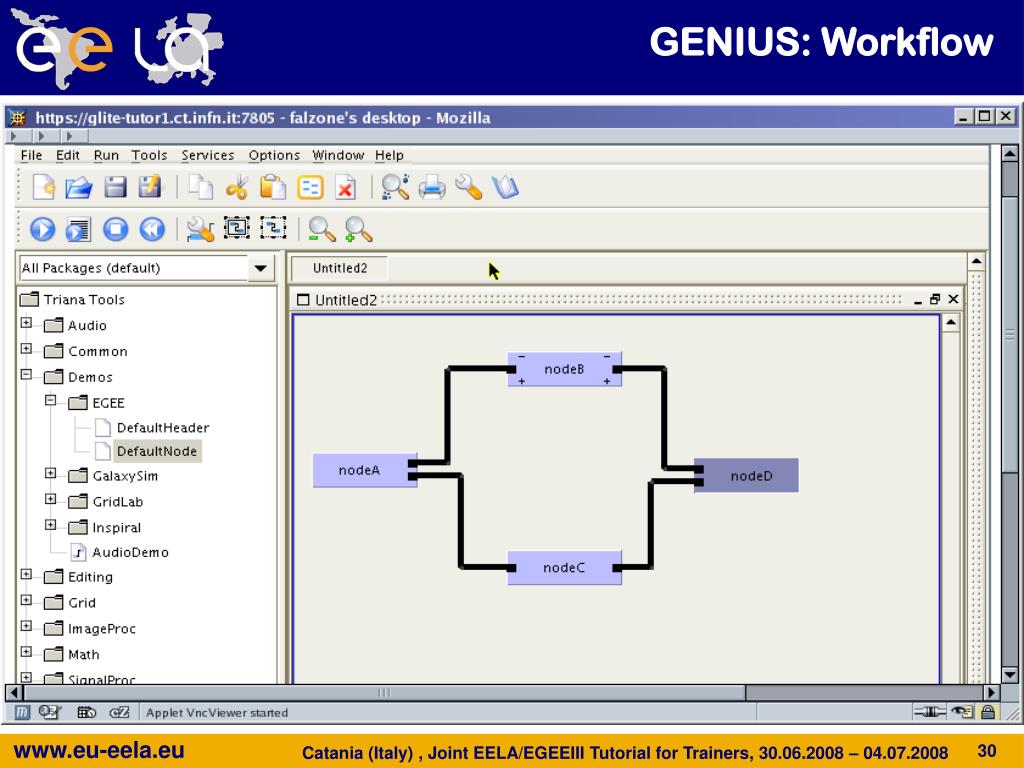The image size is (1024, 768).
Task: Select the Triana Tools root folder
Action: click(84, 300)
